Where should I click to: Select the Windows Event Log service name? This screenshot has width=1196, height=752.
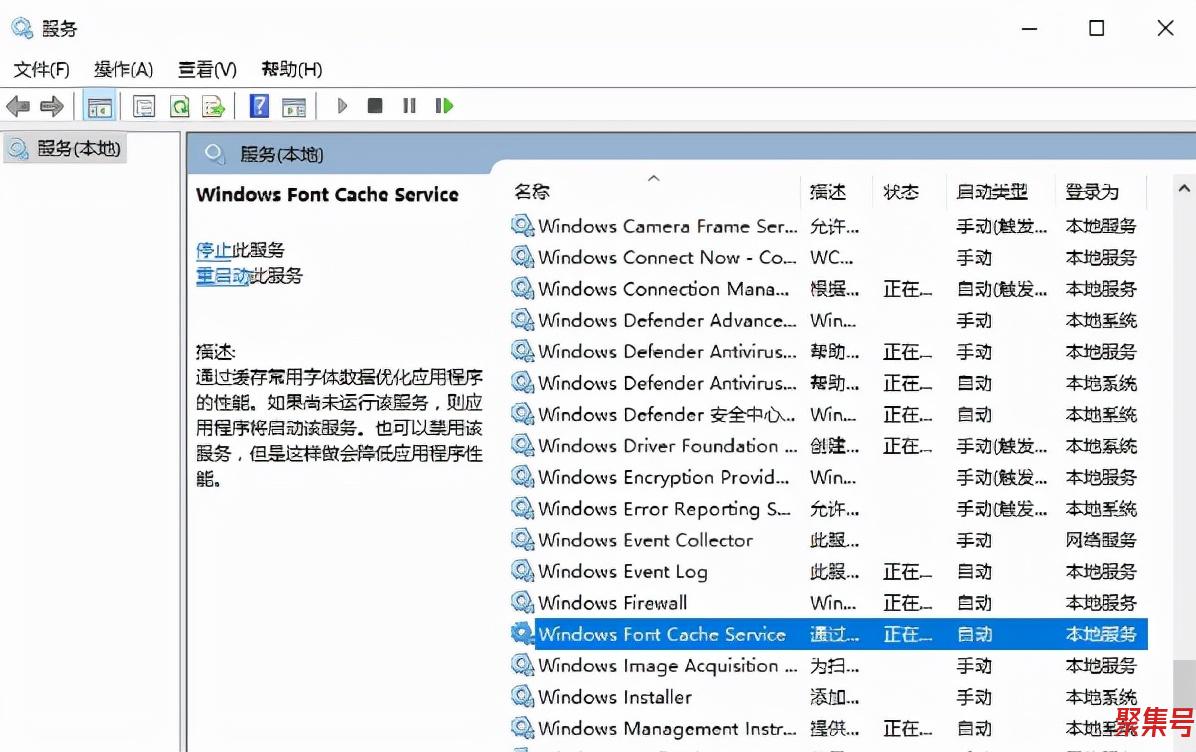click(622, 571)
